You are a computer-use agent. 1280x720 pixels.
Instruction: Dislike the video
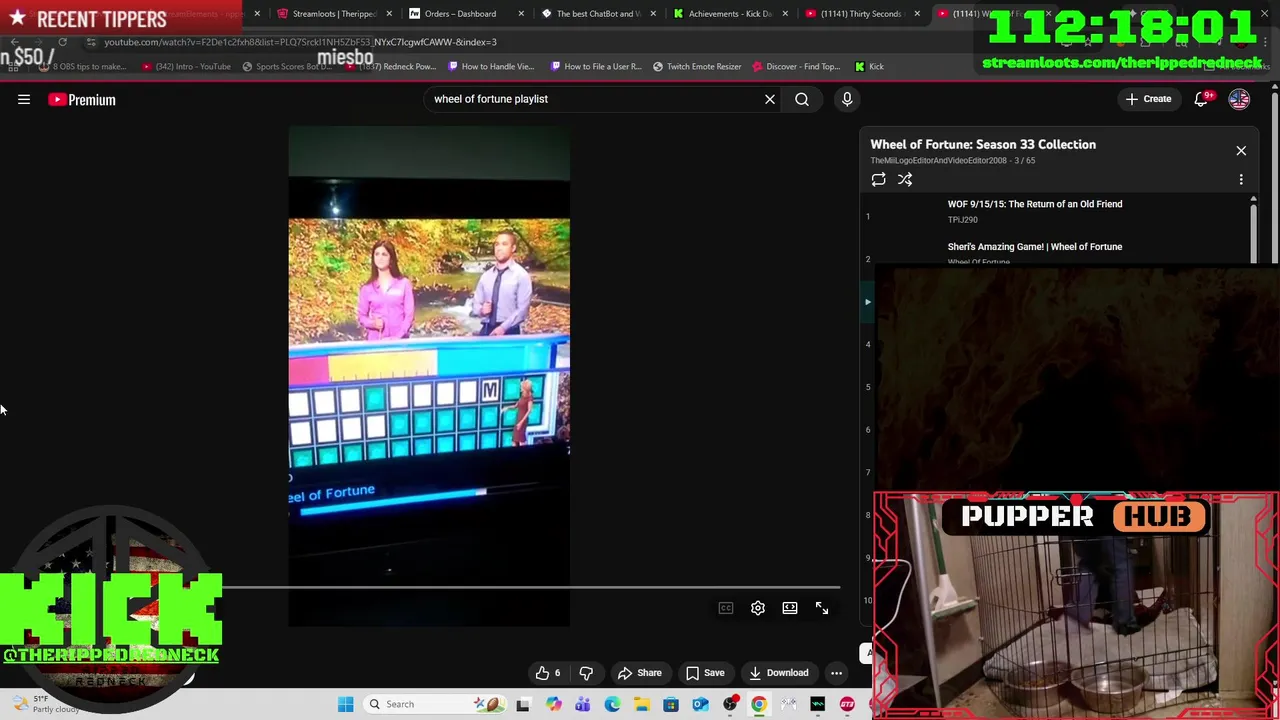[586, 673]
